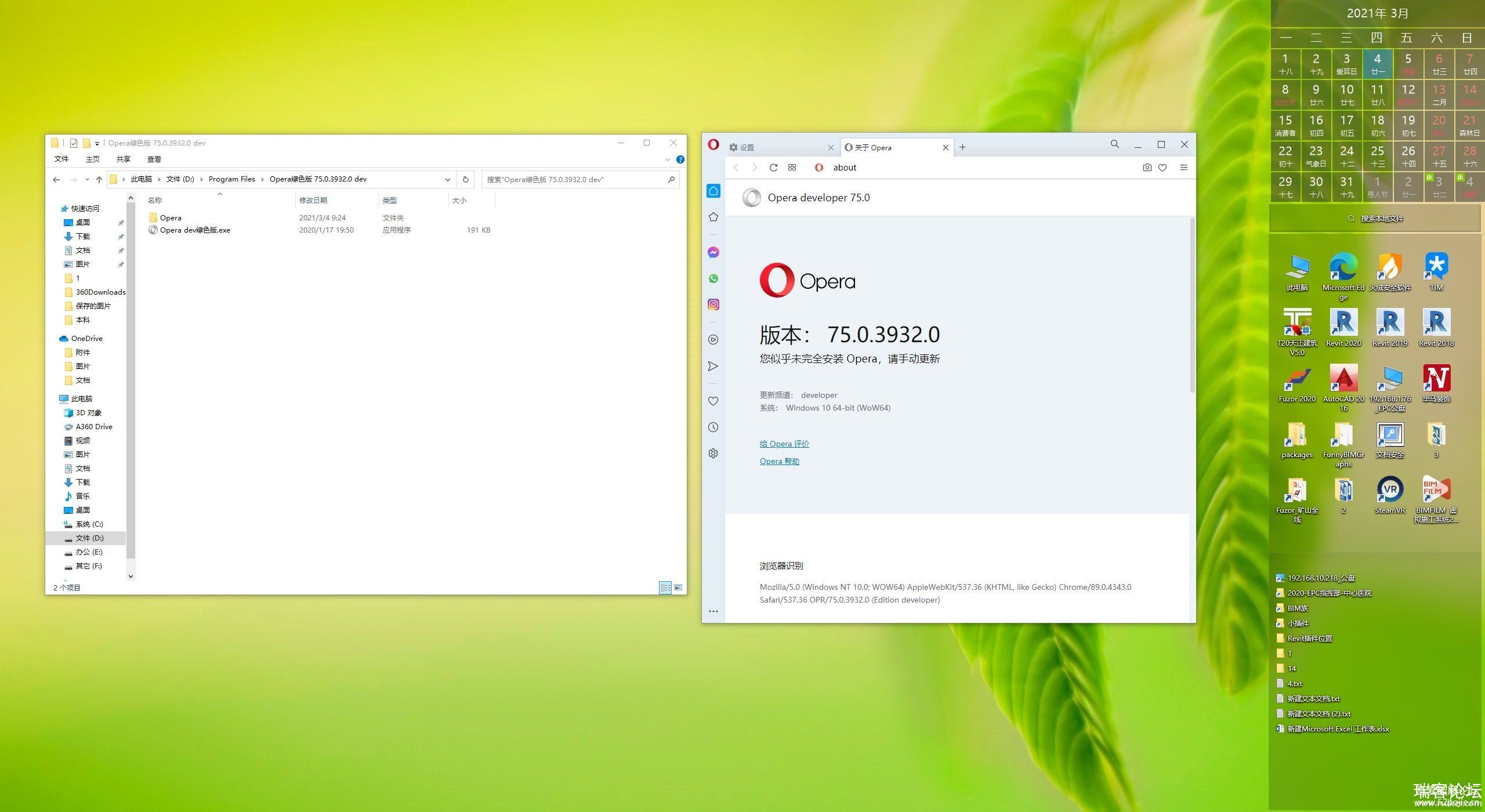This screenshot has height=812, width=1485.
Task: Select date 17 in desktop calendar
Action: [1346, 125]
